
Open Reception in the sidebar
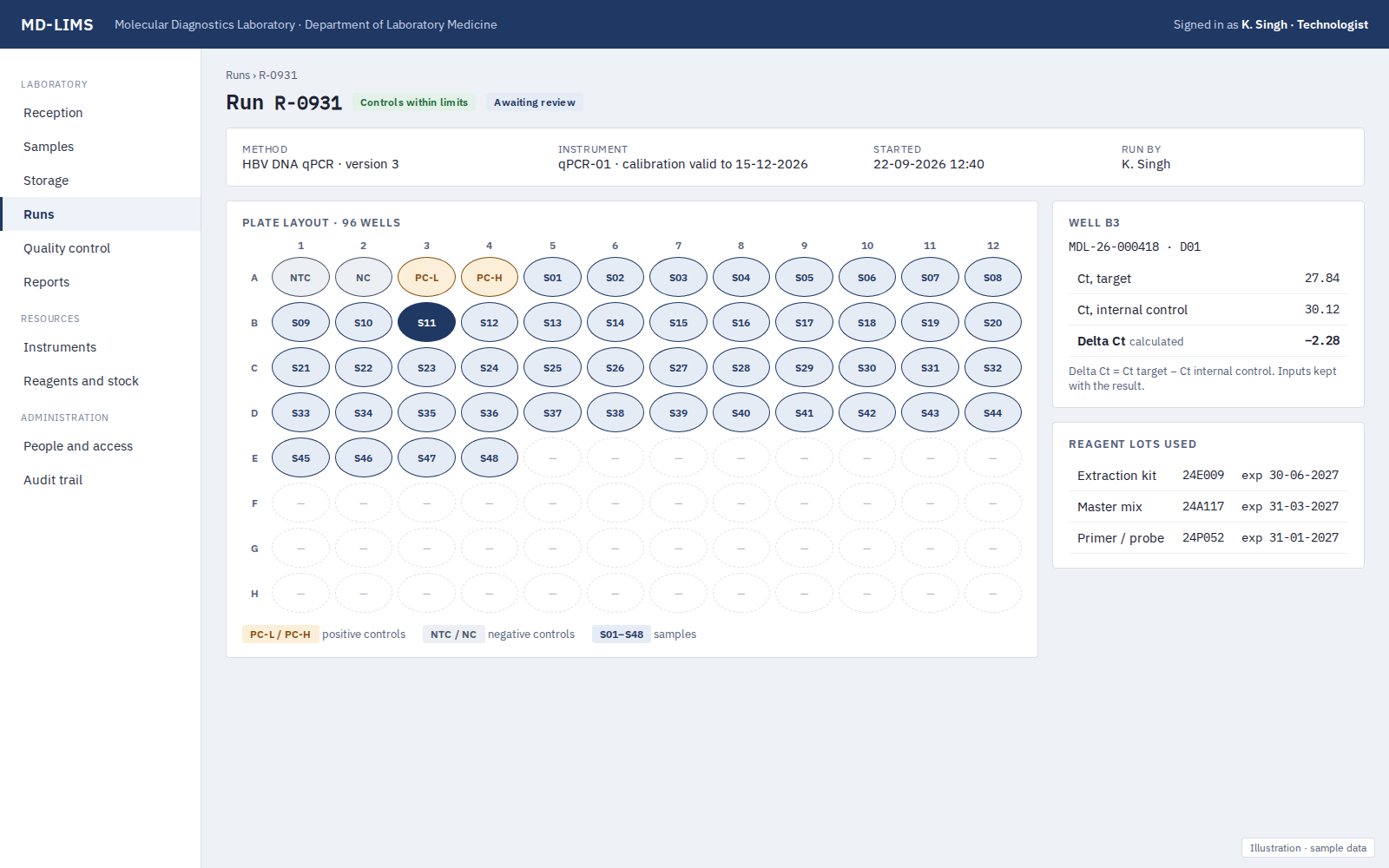pos(100,113)
